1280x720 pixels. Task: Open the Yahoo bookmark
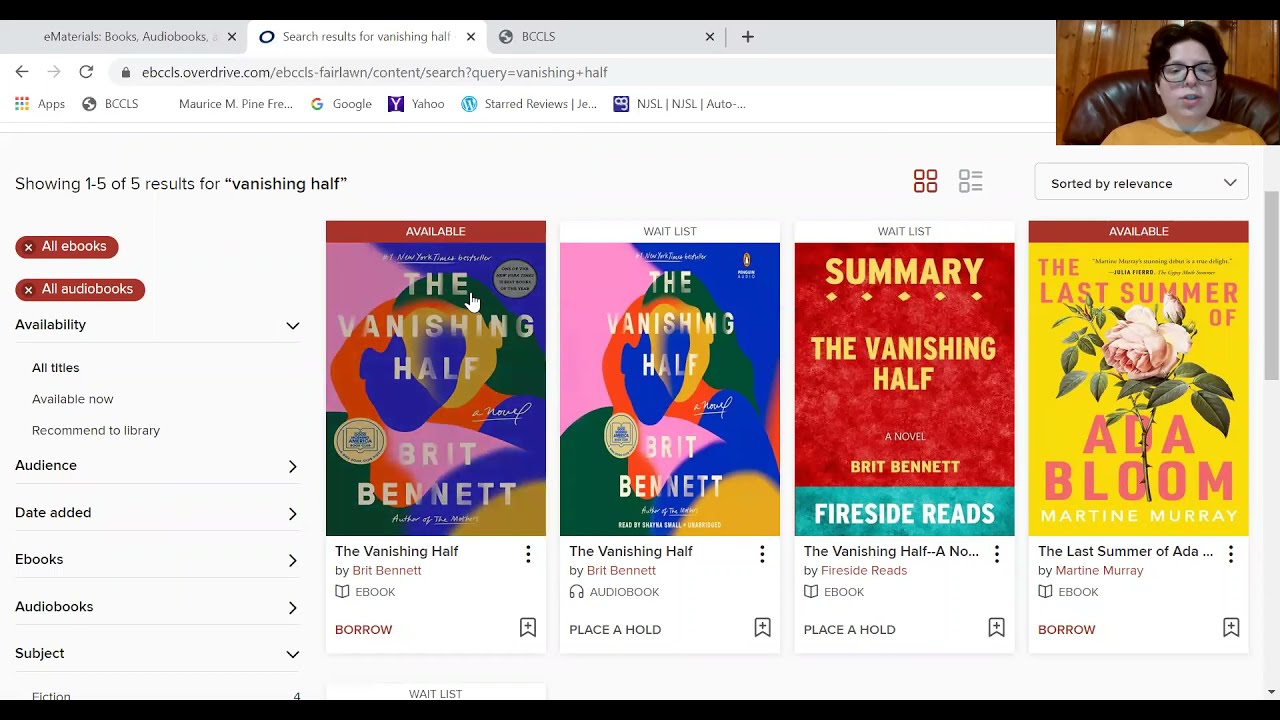pos(416,104)
